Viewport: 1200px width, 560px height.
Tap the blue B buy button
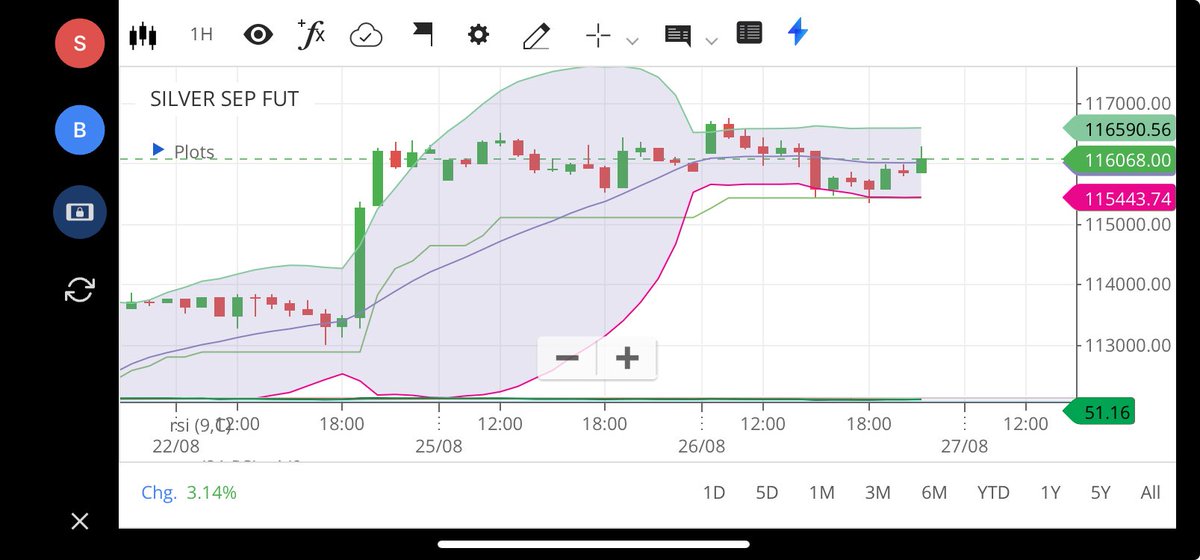79,129
